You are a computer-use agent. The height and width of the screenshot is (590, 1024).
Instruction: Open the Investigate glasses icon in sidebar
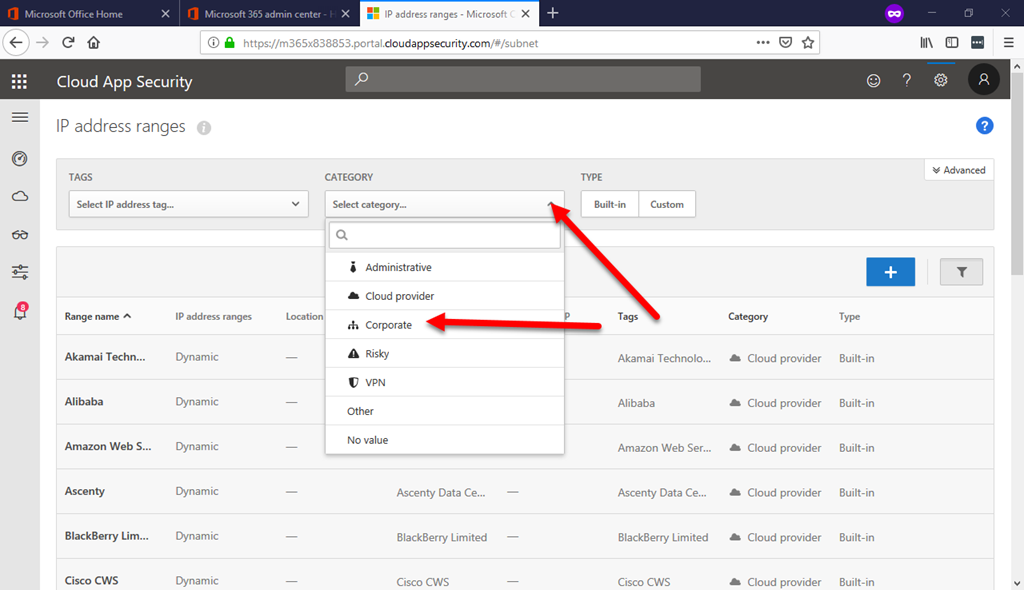(x=20, y=235)
